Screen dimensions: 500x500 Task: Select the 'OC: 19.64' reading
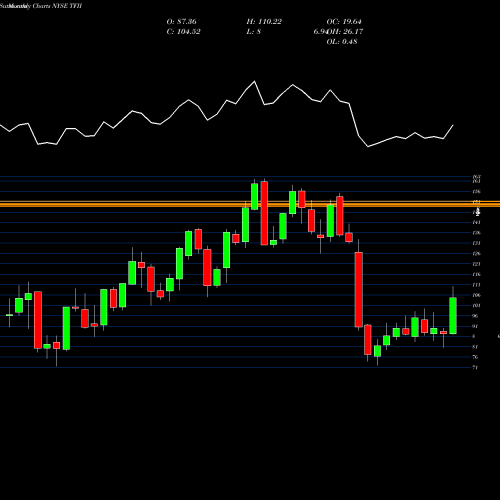tap(344, 22)
